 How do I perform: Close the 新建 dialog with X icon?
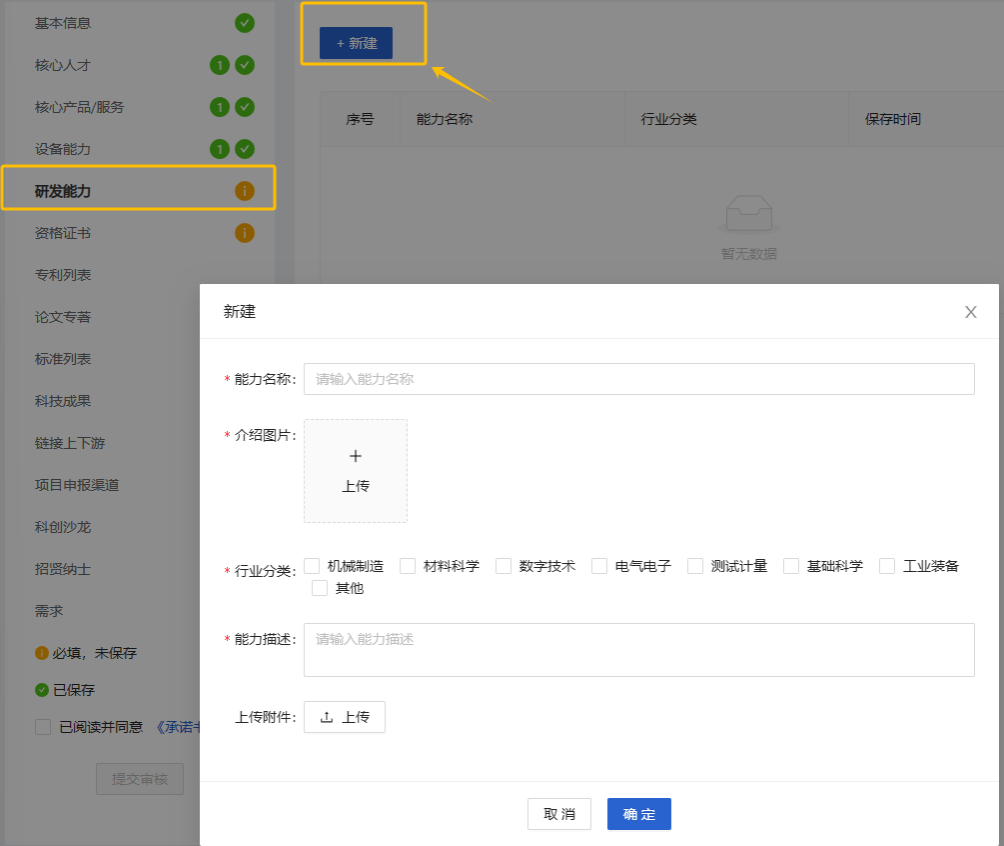[970, 312]
